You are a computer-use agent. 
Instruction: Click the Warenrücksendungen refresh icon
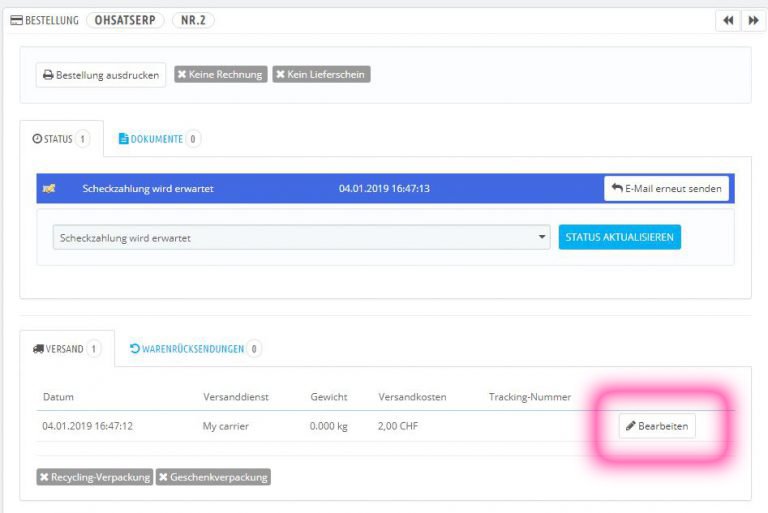click(135, 348)
